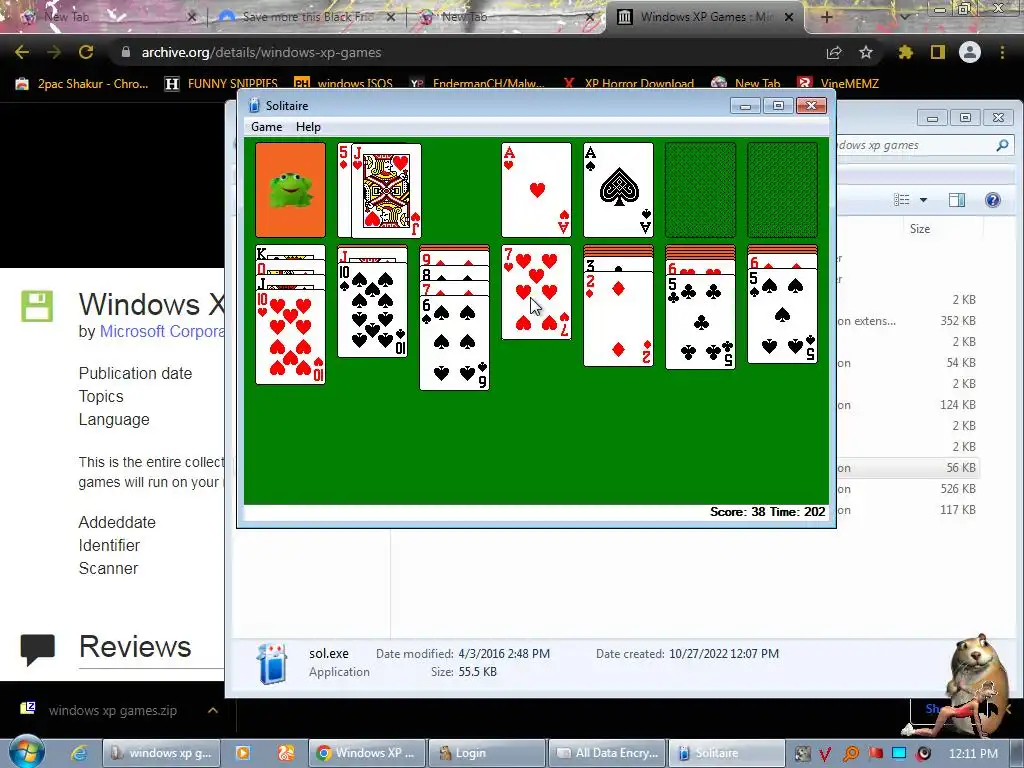
Task: Click the Reviews speech bubble icon
Action: point(37,649)
